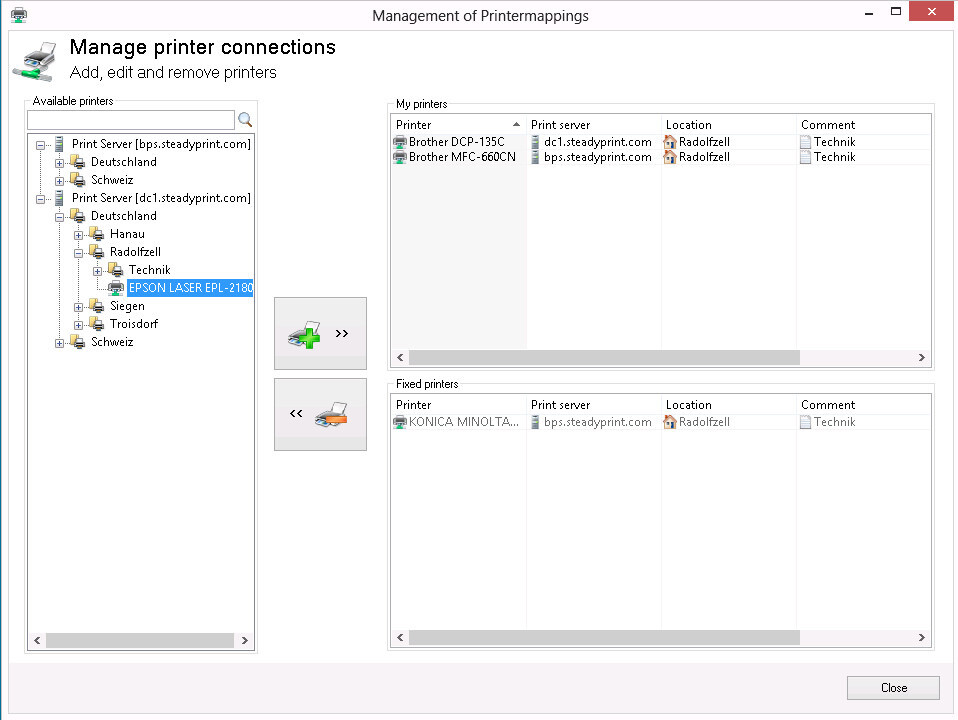Select KONICA MINOLTA in Fixed printers

point(464,422)
